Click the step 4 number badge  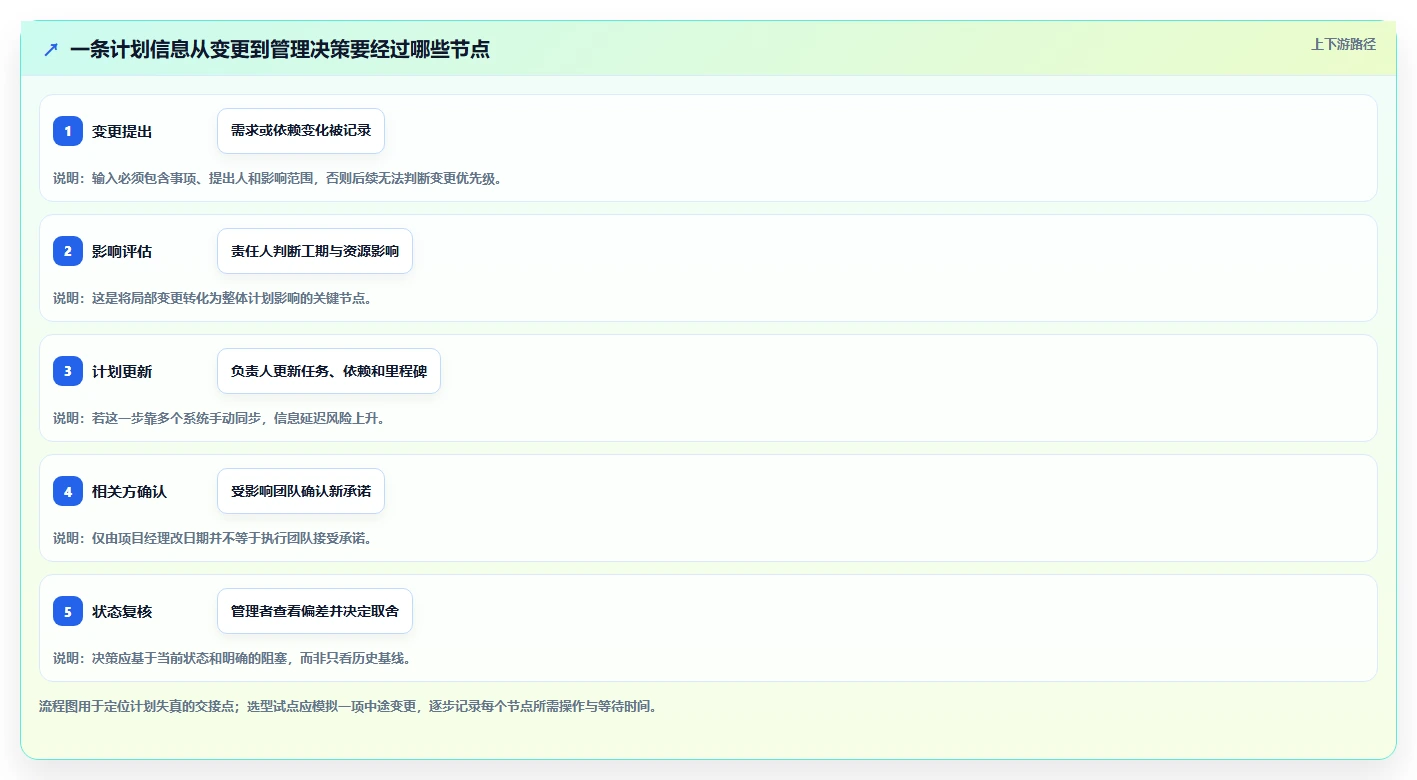(x=68, y=491)
